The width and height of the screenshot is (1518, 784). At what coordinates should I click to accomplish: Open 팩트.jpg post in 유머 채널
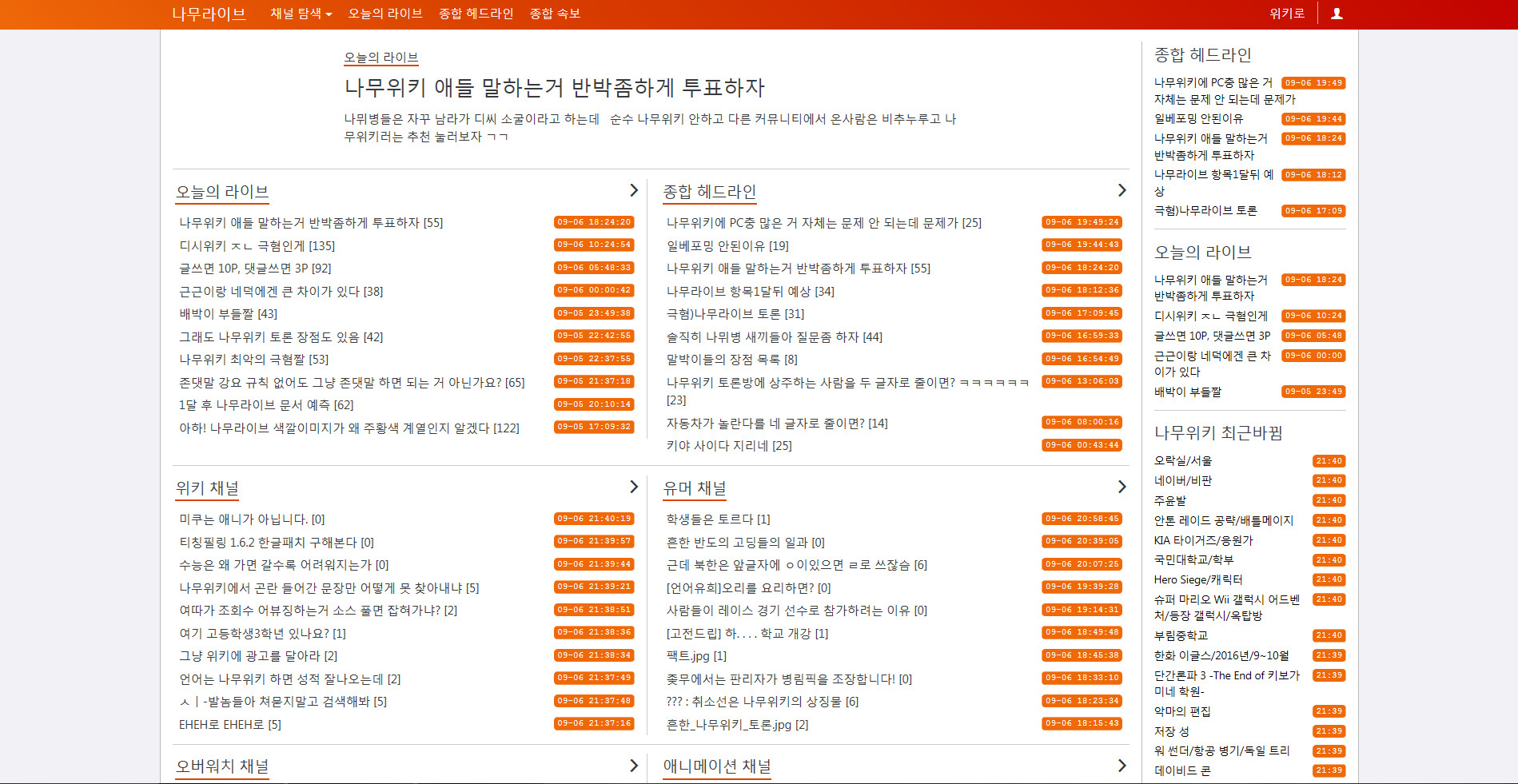(x=695, y=656)
